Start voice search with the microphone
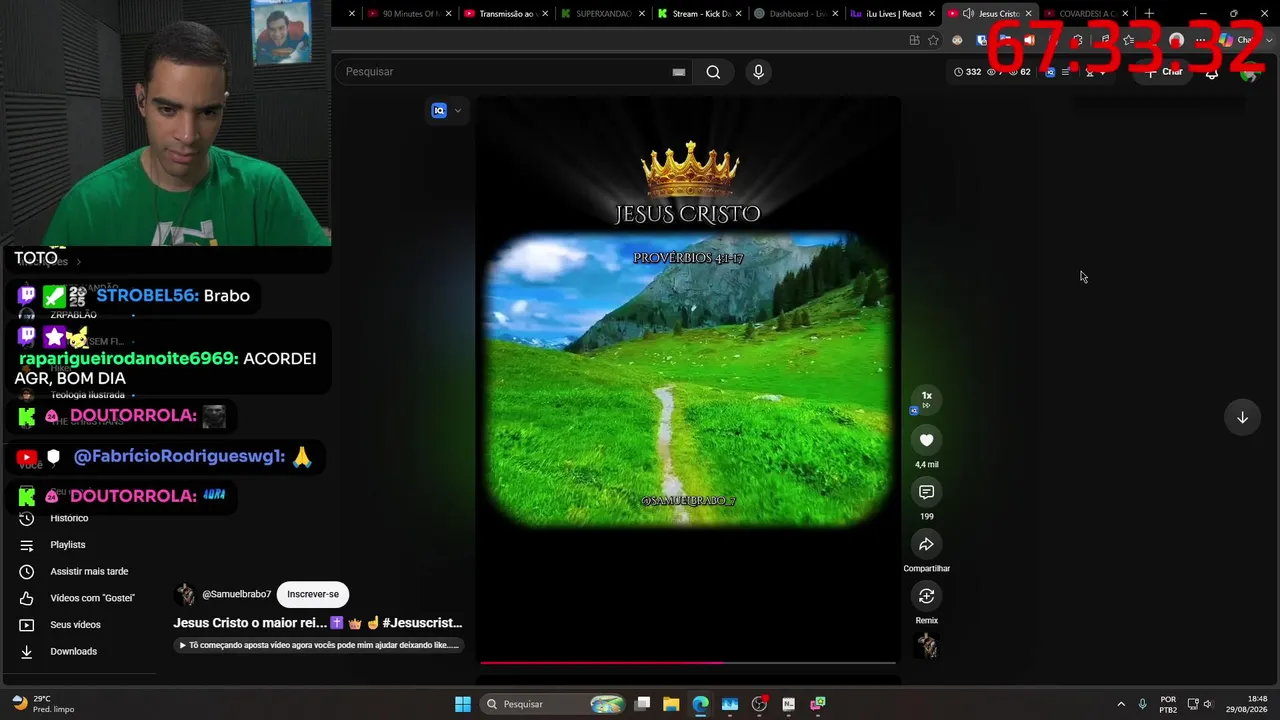 (x=758, y=72)
